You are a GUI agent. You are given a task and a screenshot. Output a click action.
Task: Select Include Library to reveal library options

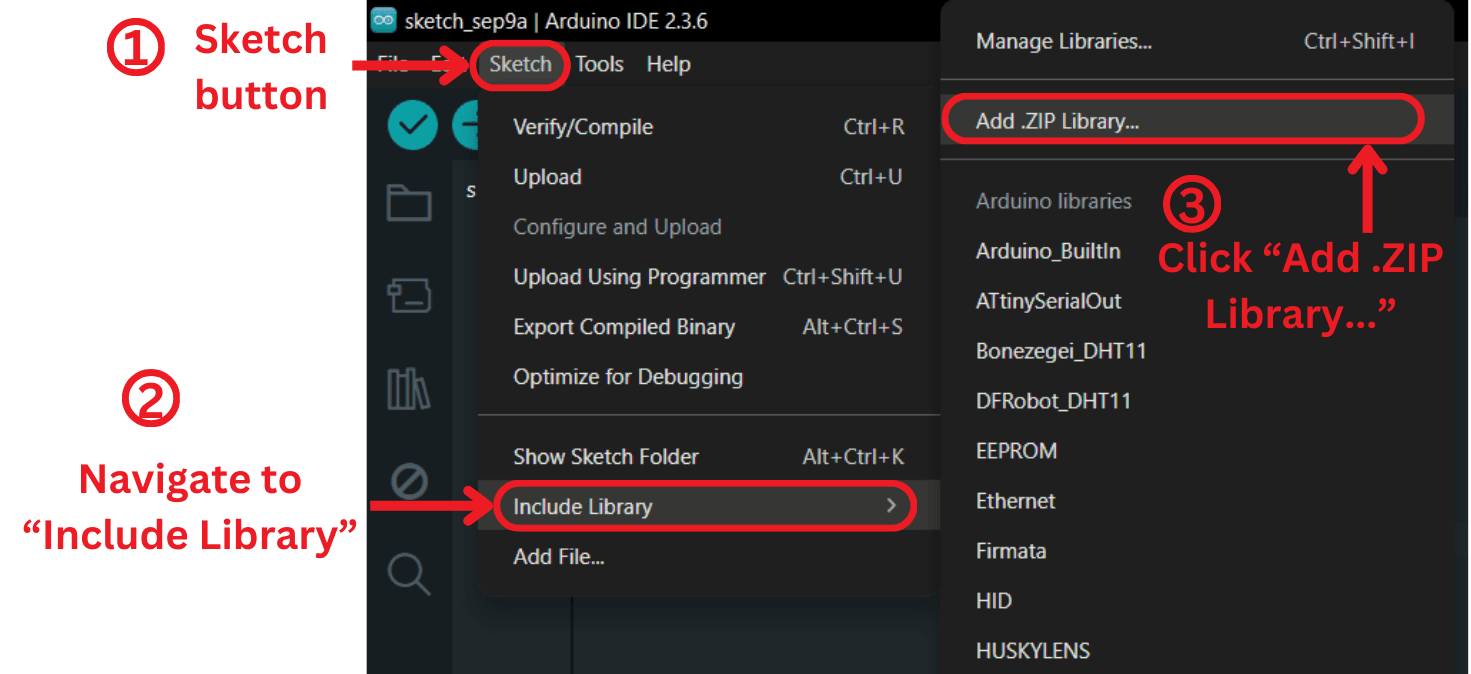(582, 507)
